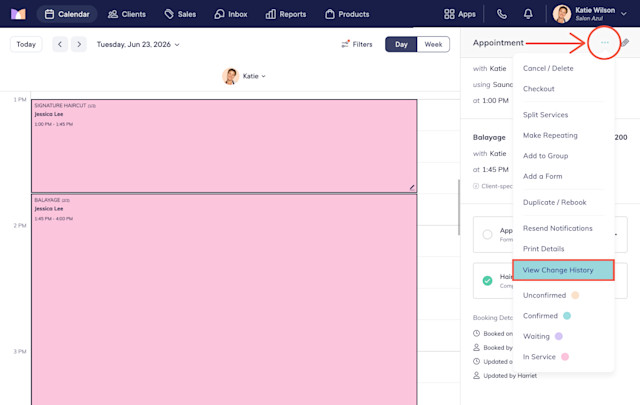640x405 pixels.
Task: Set status to Unconfirmed
Action: coord(544,295)
